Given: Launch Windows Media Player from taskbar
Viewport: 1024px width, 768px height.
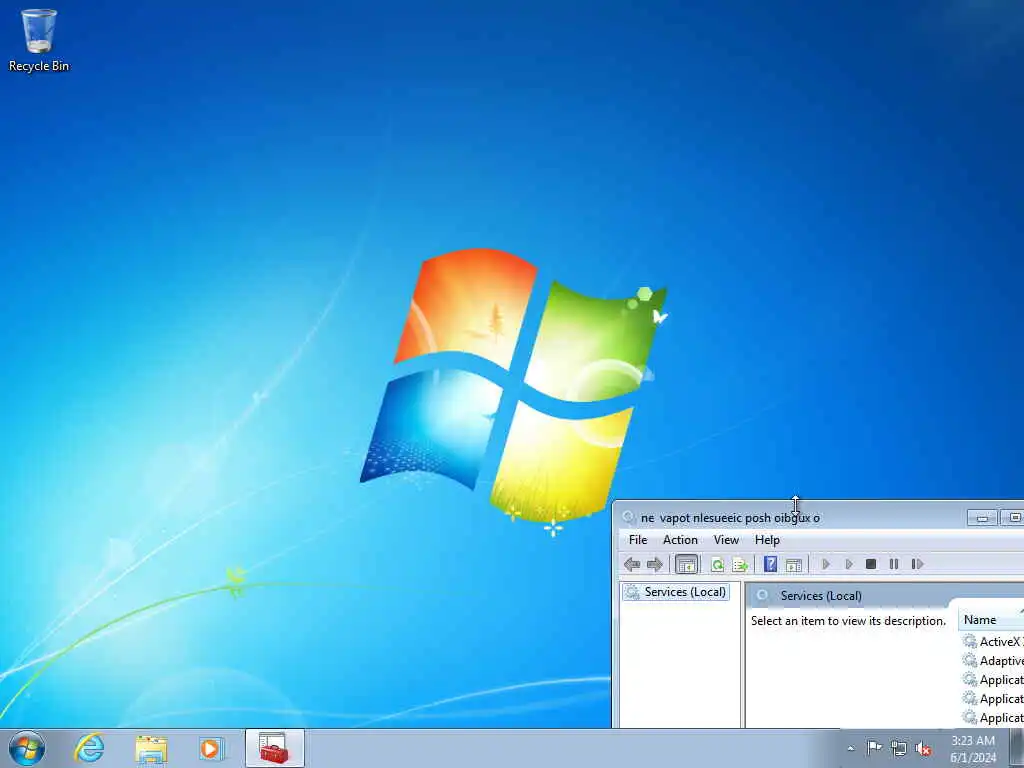Looking at the screenshot, I should click(x=211, y=748).
